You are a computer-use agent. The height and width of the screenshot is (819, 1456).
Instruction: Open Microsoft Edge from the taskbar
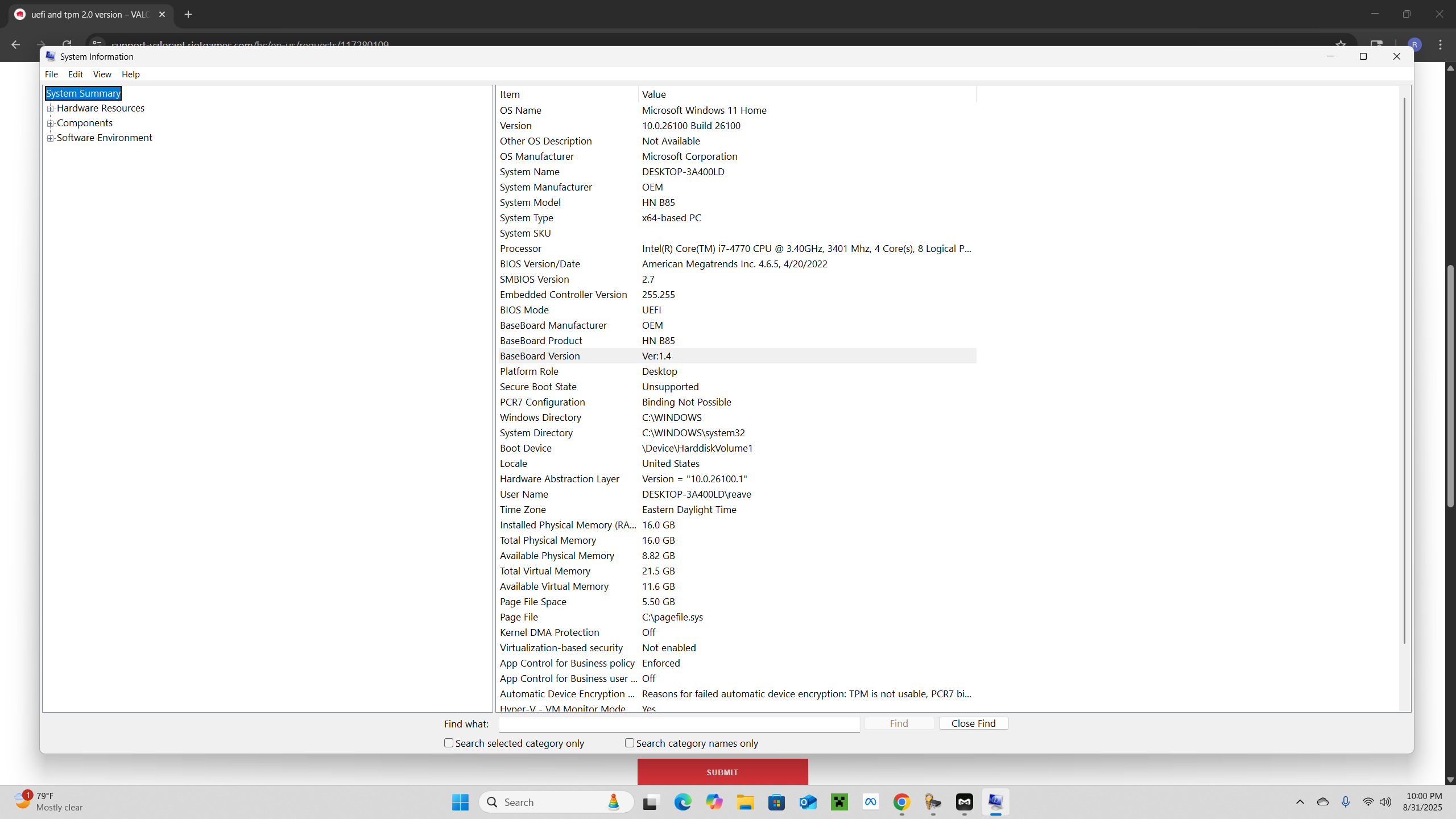point(682,802)
